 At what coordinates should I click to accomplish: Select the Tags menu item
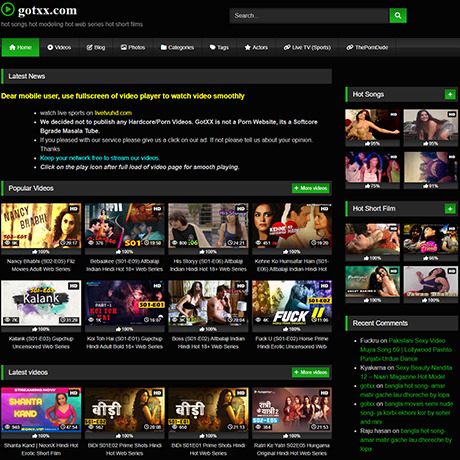tap(219, 47)
